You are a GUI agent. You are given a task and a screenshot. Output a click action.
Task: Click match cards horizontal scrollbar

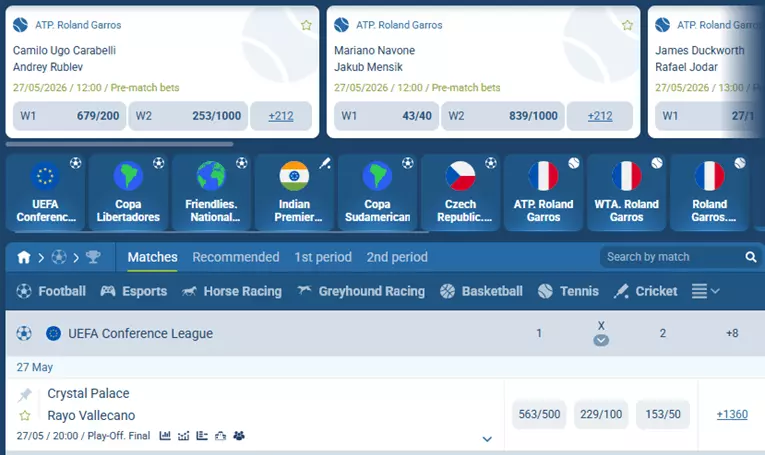120,144
